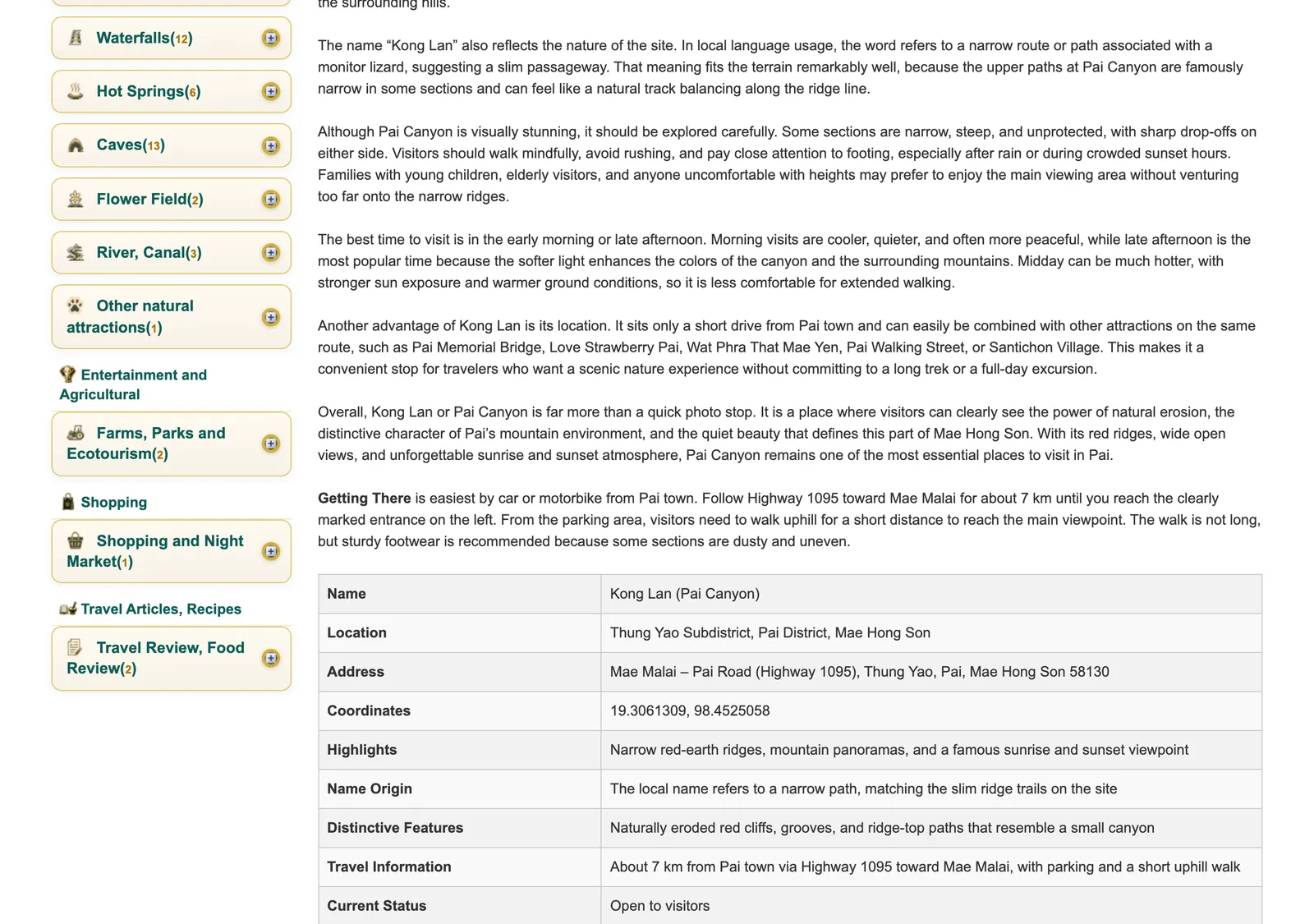Select the Shopping section heading
This screenshot has width=1314, height=924.
click(x=114, y=502)
